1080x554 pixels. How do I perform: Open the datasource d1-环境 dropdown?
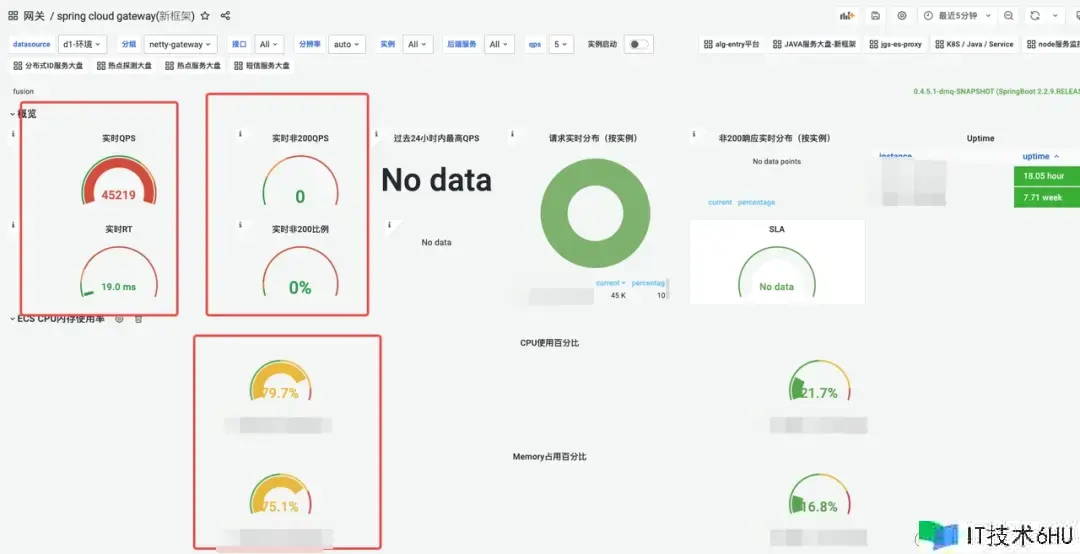82,44
